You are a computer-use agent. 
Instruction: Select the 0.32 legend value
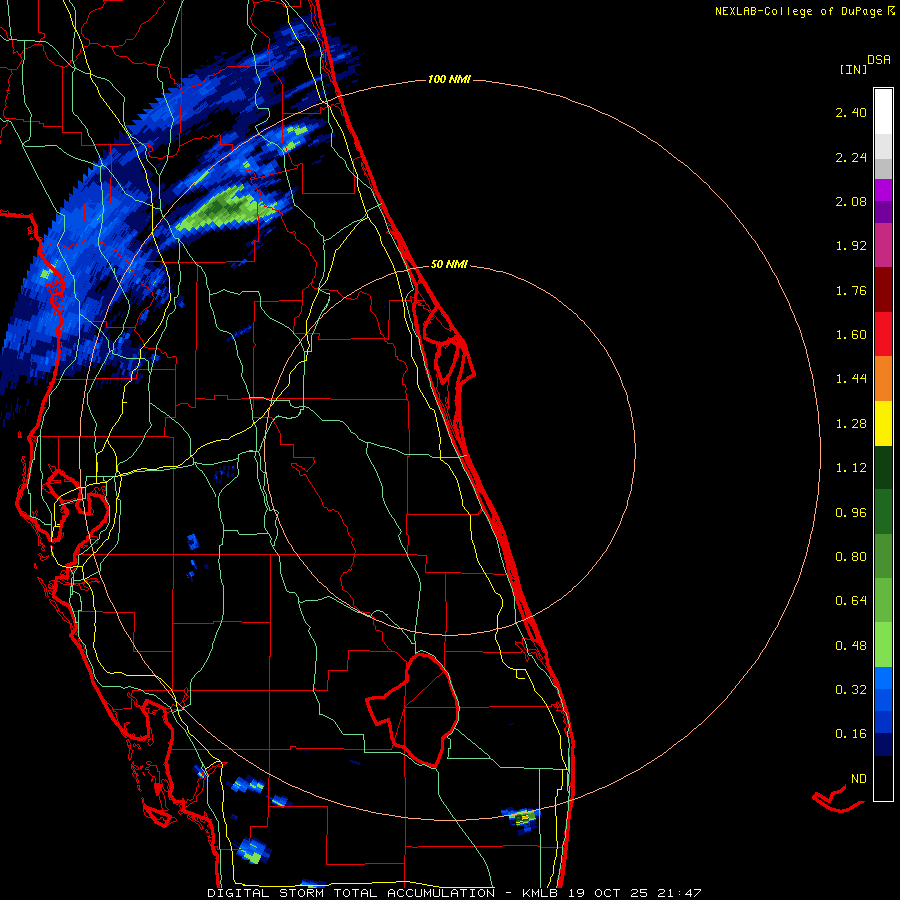click(x=851, y=690)
